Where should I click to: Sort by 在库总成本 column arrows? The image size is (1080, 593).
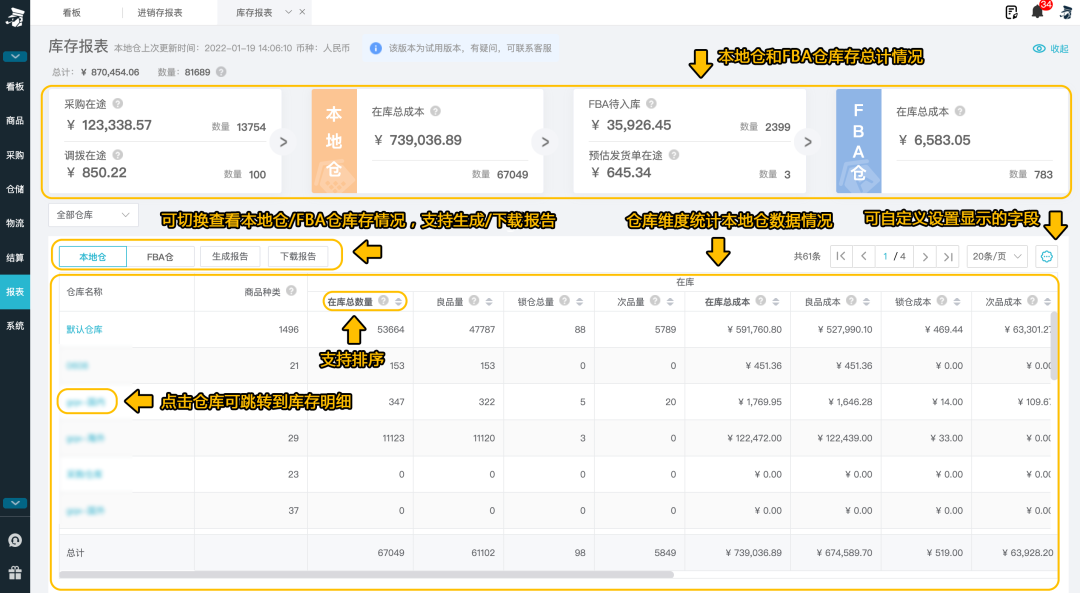pos(776,302)
